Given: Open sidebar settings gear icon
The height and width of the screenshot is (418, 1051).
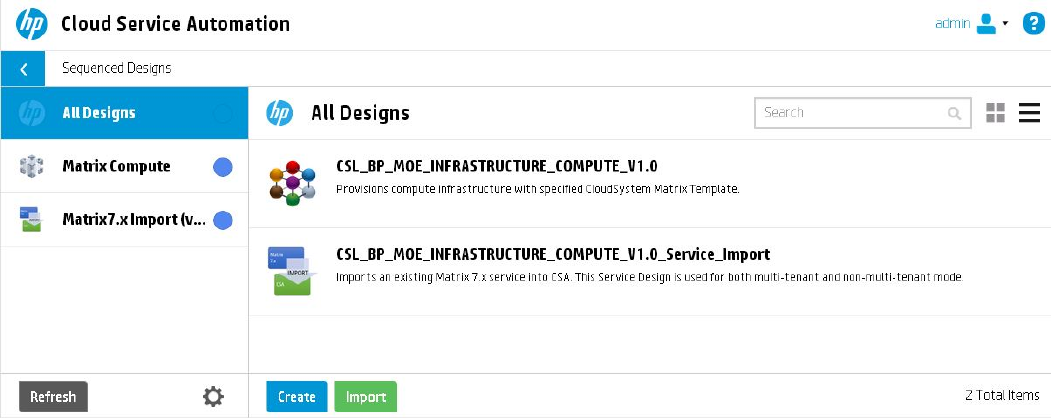Looking at the screenshot, I should pyautogui.click(x=213, y=397).
